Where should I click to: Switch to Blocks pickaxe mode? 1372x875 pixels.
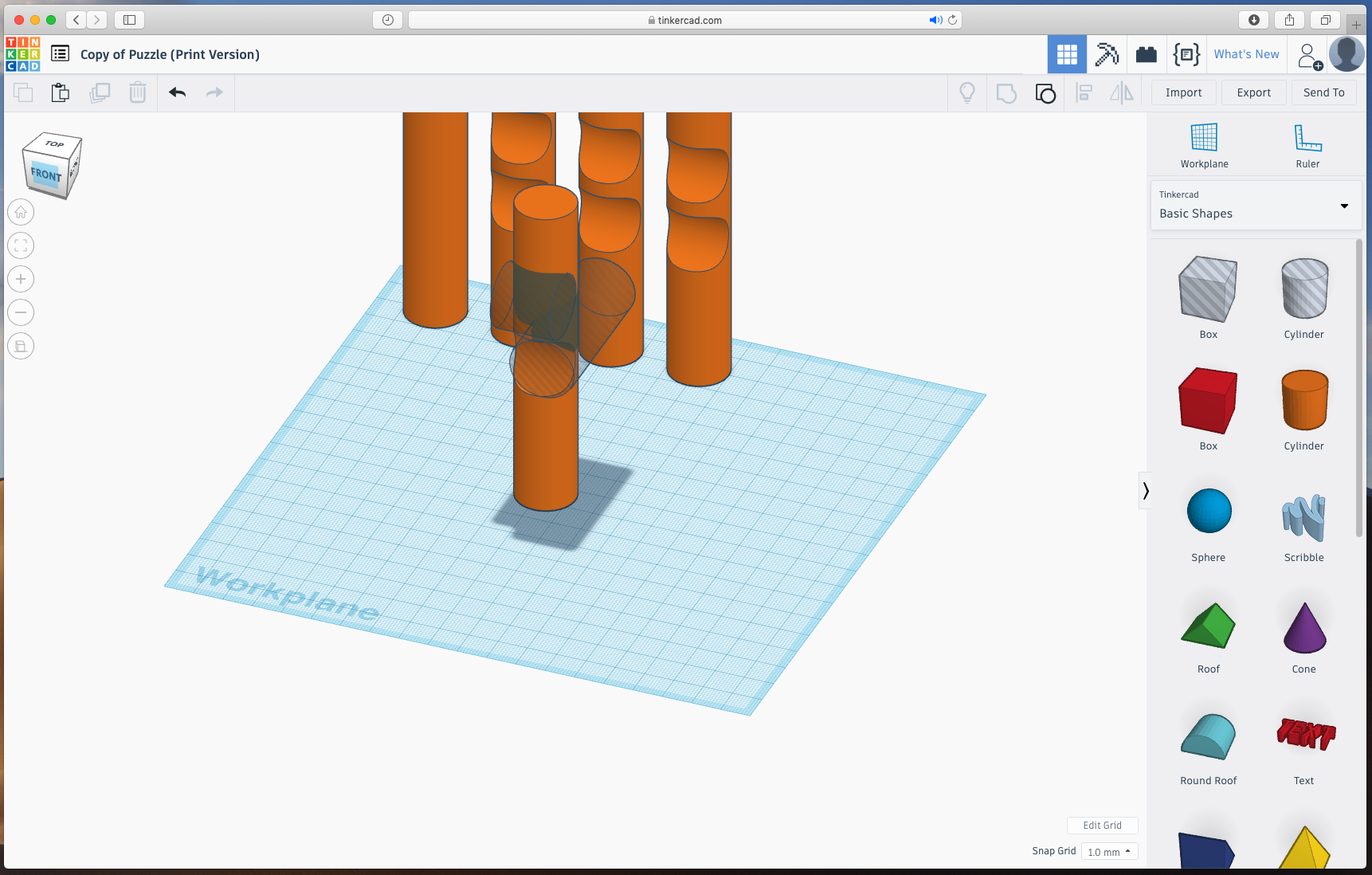click(1107, 54)
